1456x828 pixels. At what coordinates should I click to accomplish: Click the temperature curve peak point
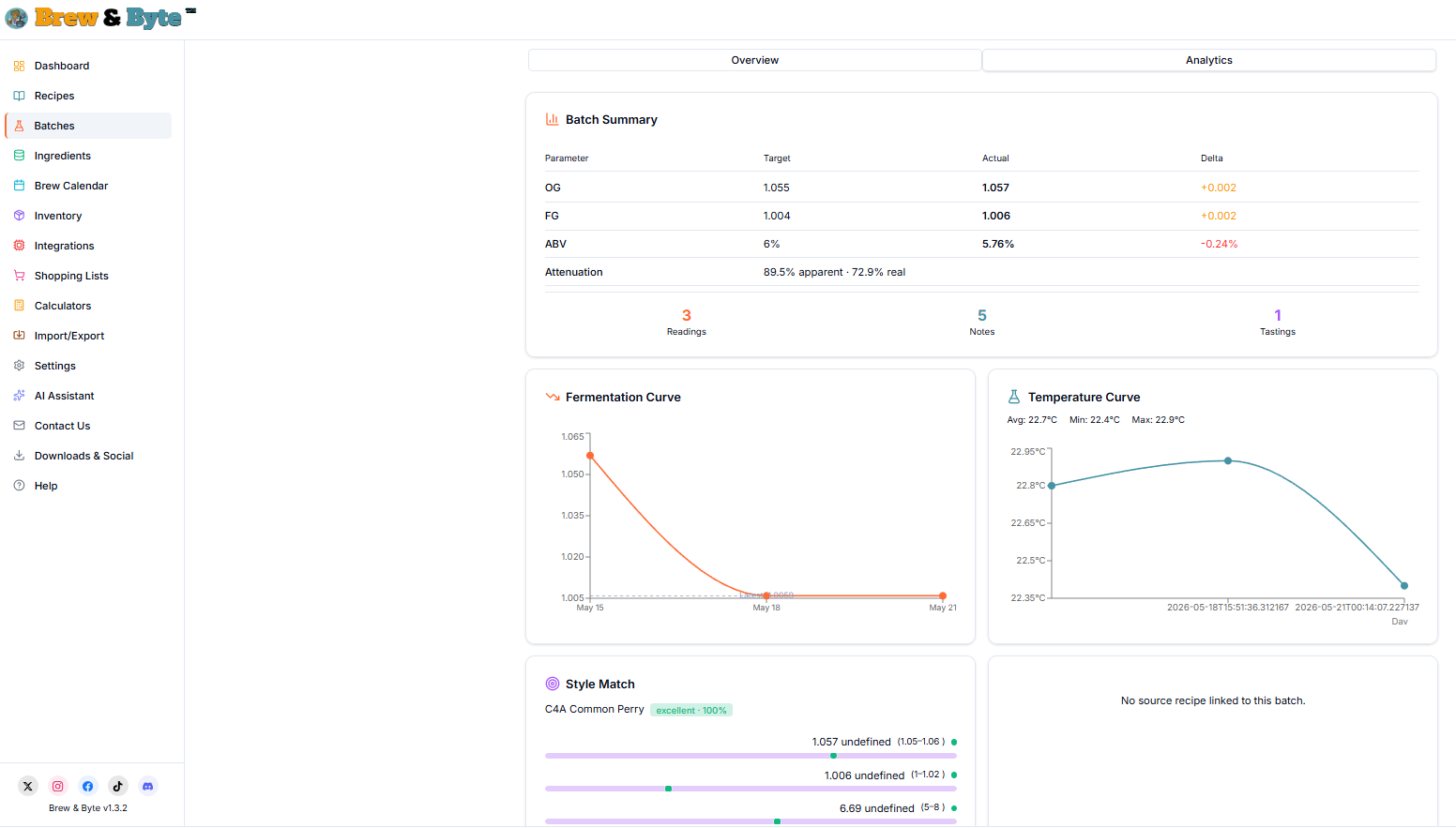pos(1228,460)
